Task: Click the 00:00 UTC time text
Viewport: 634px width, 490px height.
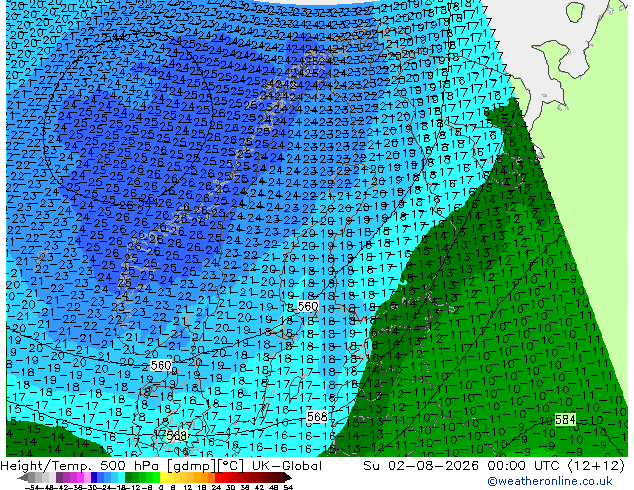Action: tap(525, 466)
